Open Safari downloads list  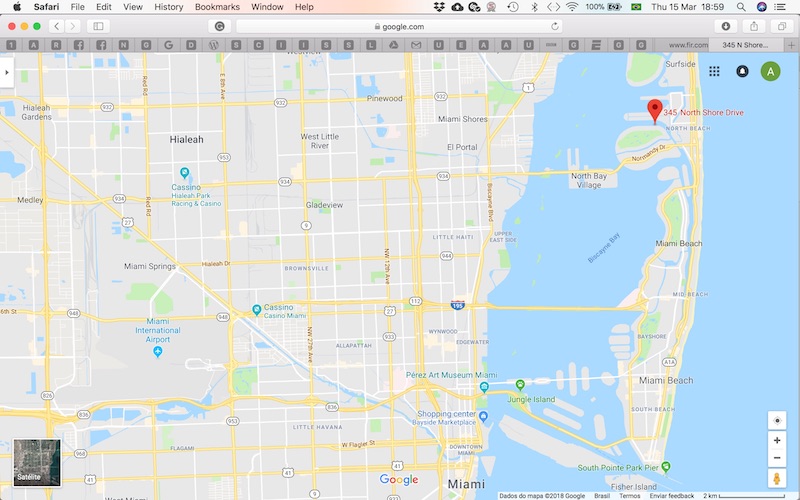[x=726, y=26]
